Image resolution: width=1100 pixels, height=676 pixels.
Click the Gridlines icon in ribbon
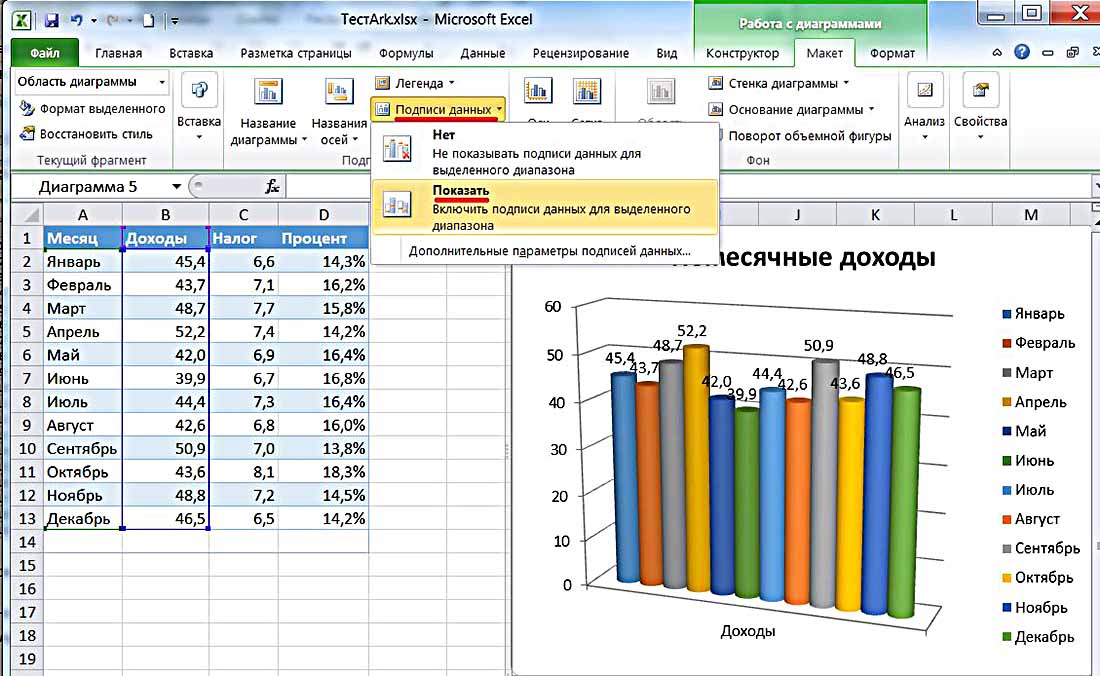click(586, 91)
